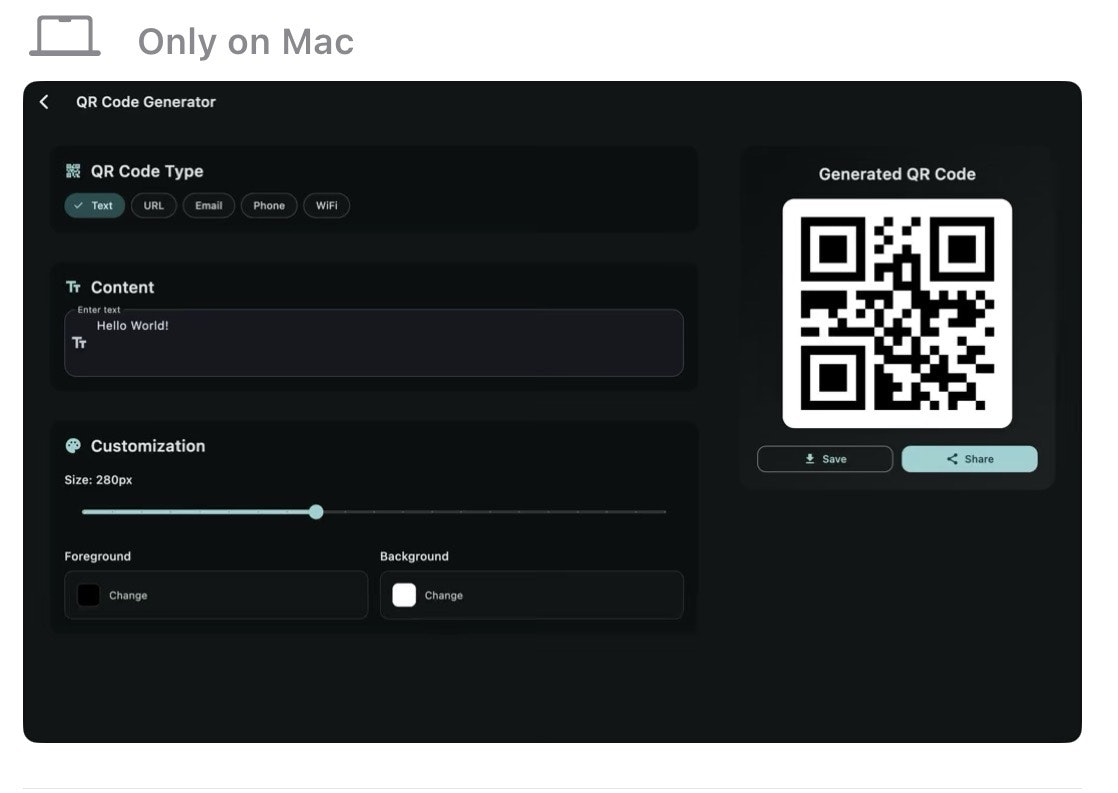Click the share icon on Share button
The image size is (1118, 793).
952,459
